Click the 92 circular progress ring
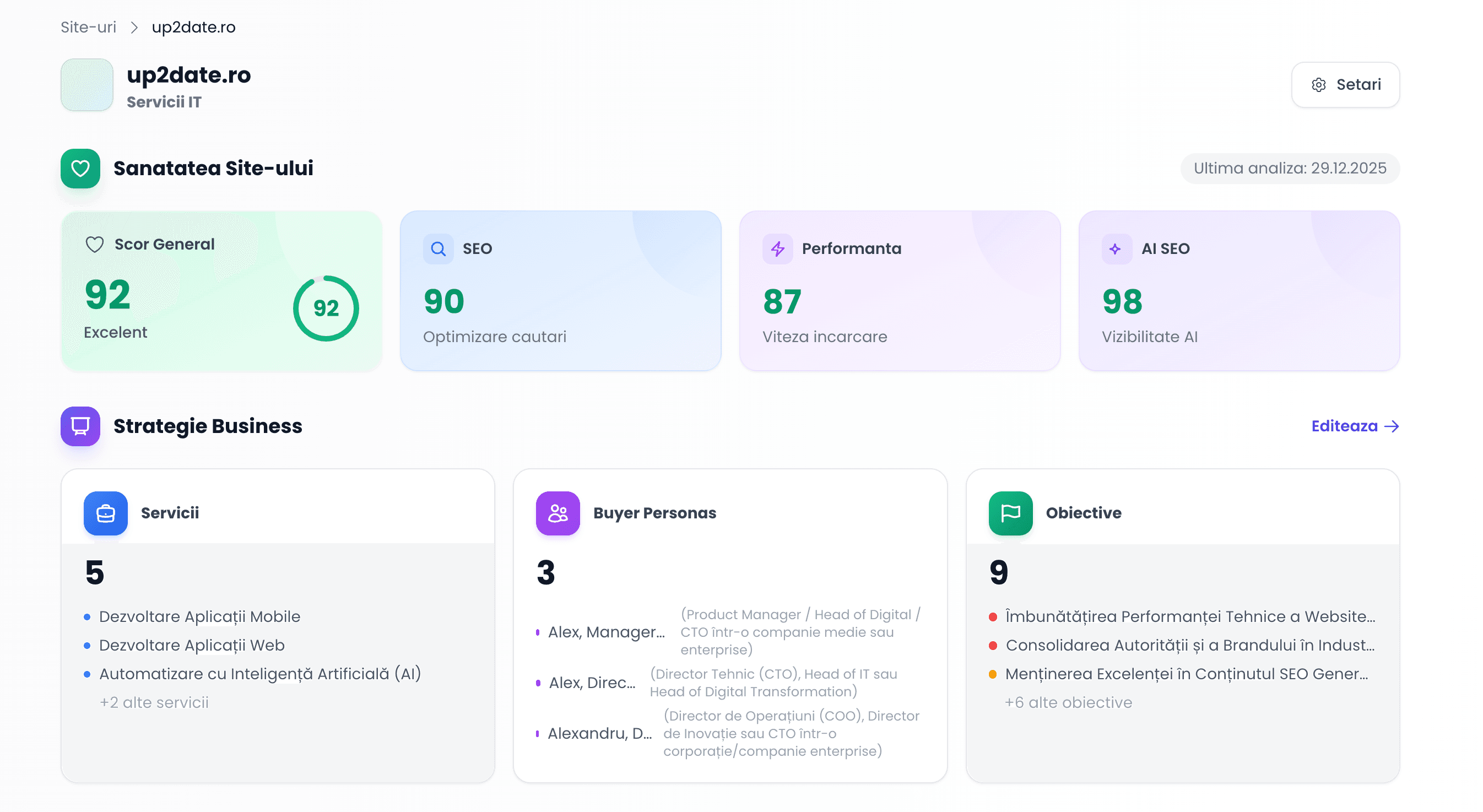1483x812 pixels. pyautogui.click(x=326, y=308)
